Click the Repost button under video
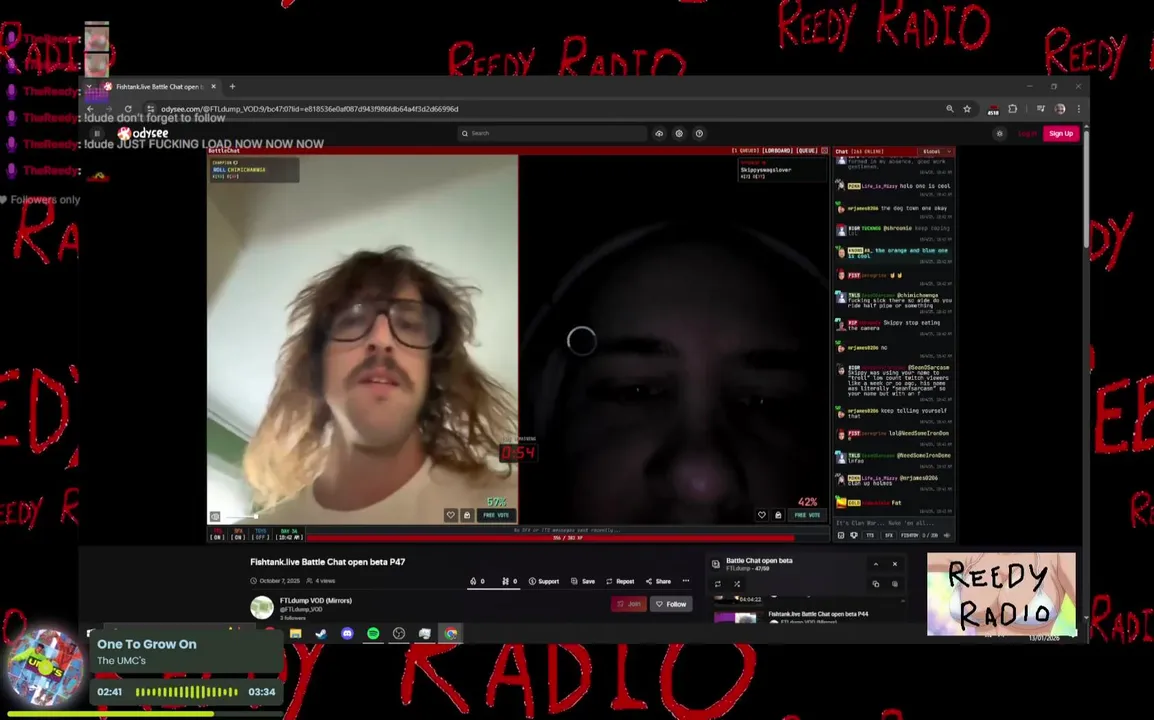Image resolution: width=1154 pixels, height=720 pixels. pyautogui.click(x=620, y=581)
